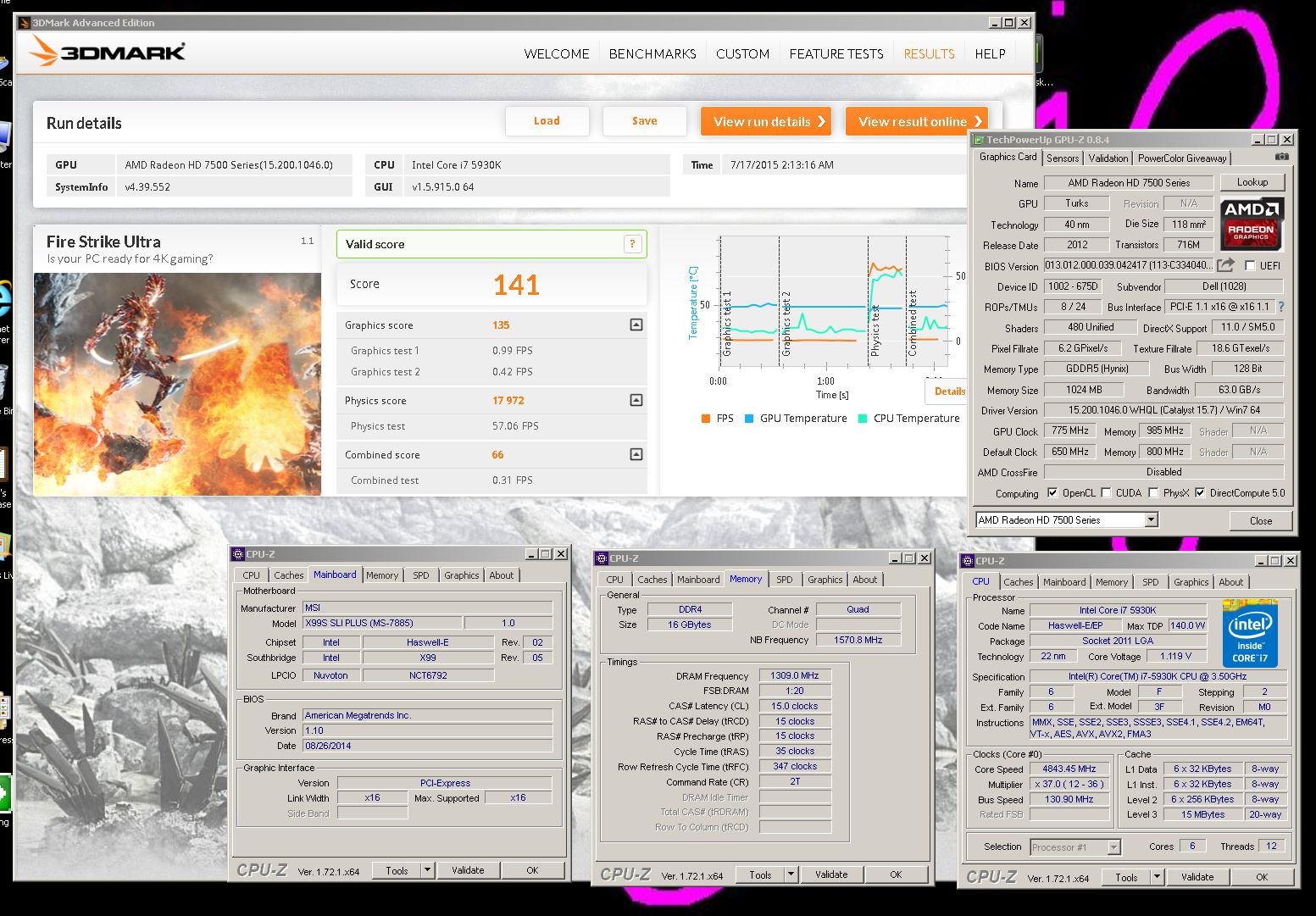
Task: Click the Intel Core i7 logo in CPU-Z
Action: coord(1250,636)
